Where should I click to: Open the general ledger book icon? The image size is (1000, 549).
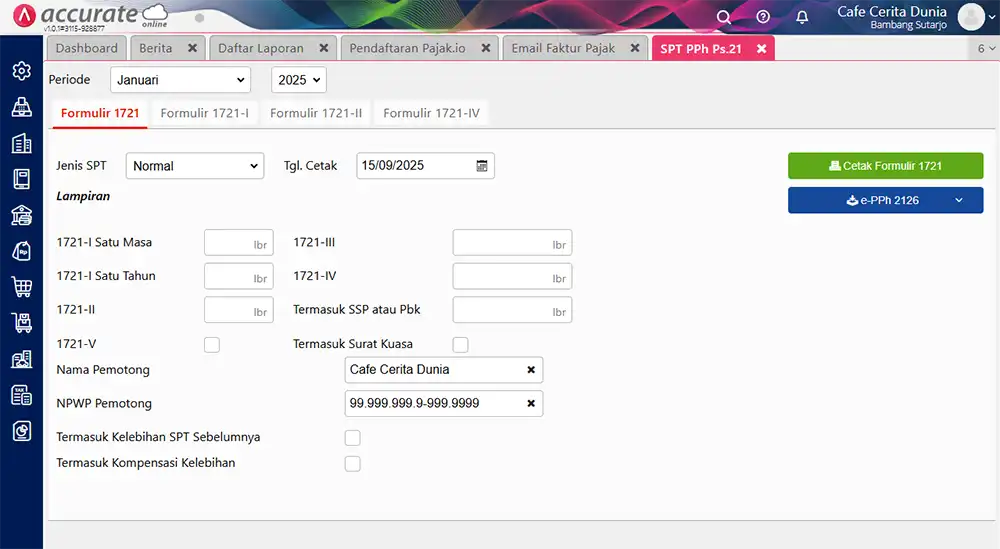(x=22, y=179)
